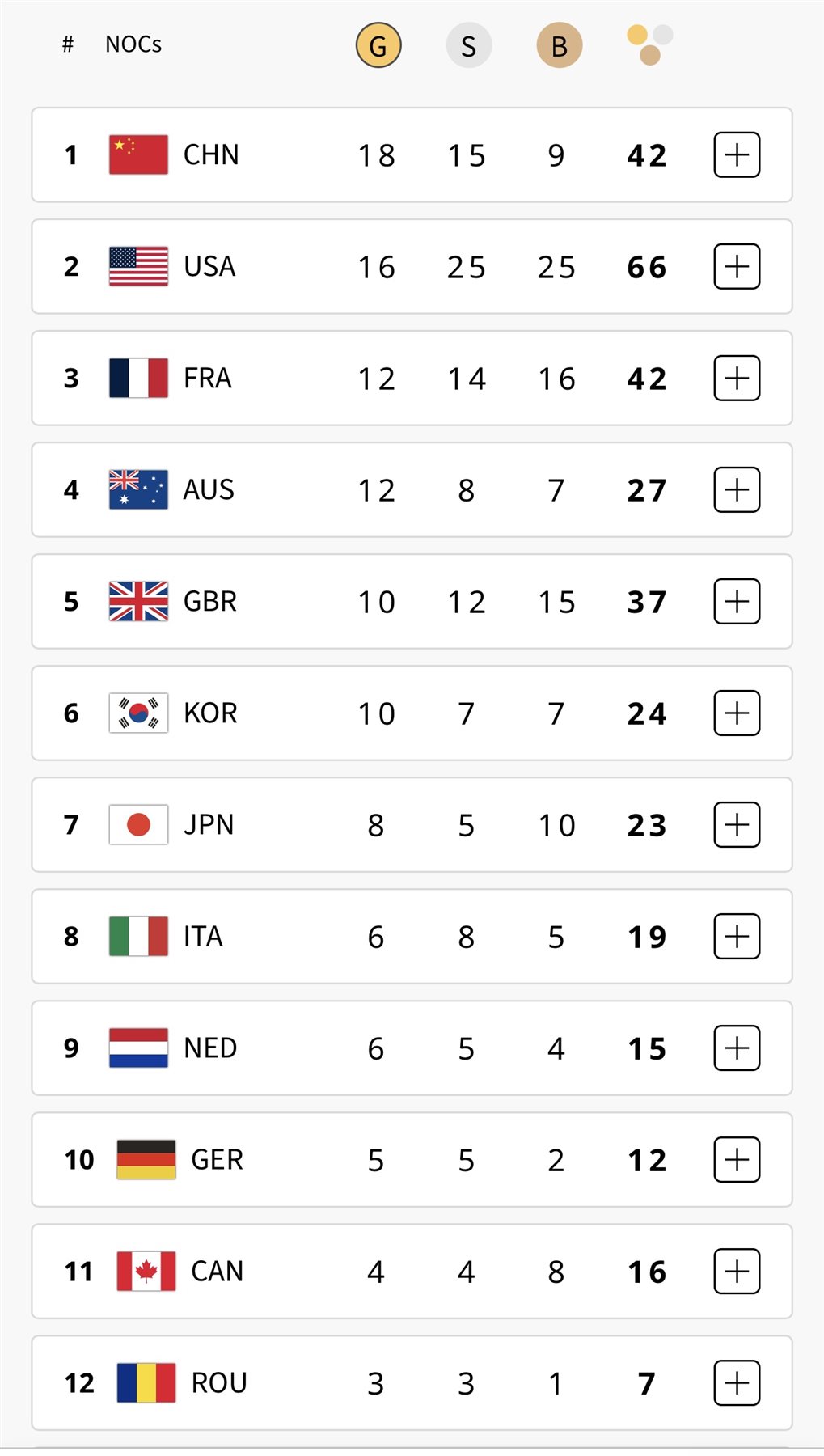824x1456 pixels.
Task: Click the # rank column header
Action: [x=68, y=44]
